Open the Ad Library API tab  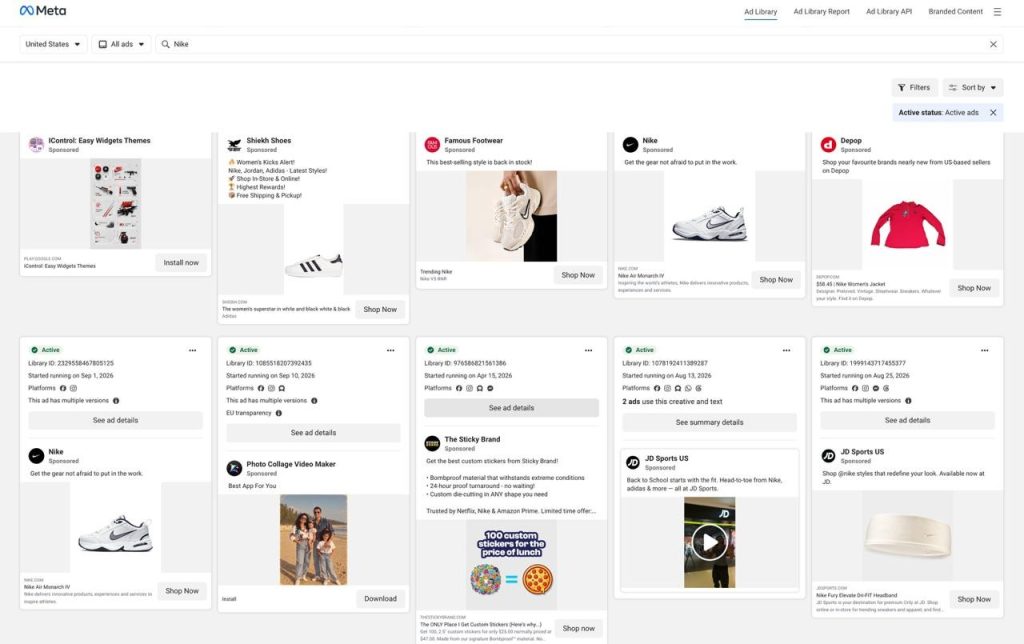pyautogui.click(x=889, y=12)
